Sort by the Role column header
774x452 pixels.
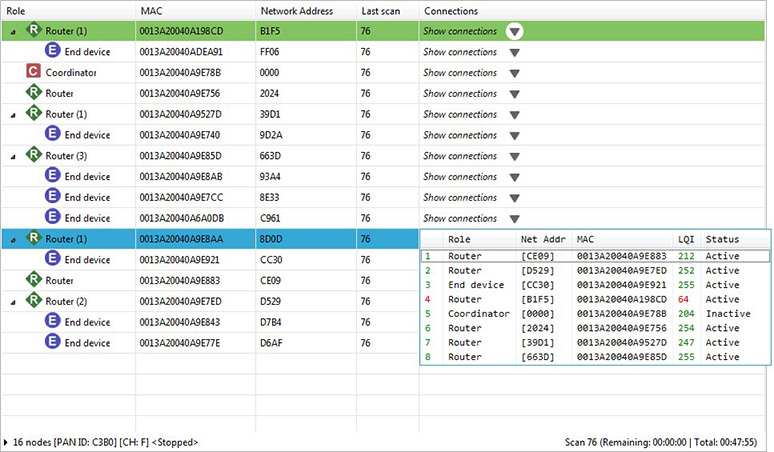click(x=69, y=11)
